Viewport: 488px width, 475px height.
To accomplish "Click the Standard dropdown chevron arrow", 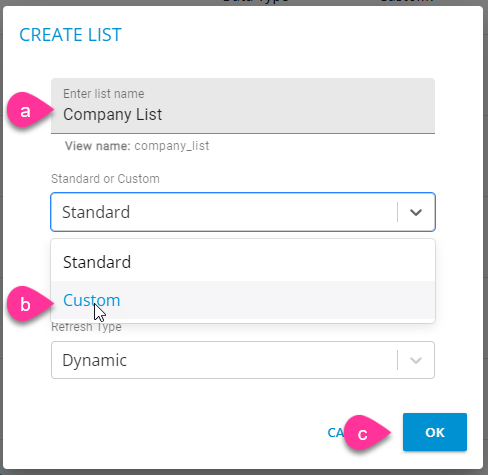I will 416,212.
